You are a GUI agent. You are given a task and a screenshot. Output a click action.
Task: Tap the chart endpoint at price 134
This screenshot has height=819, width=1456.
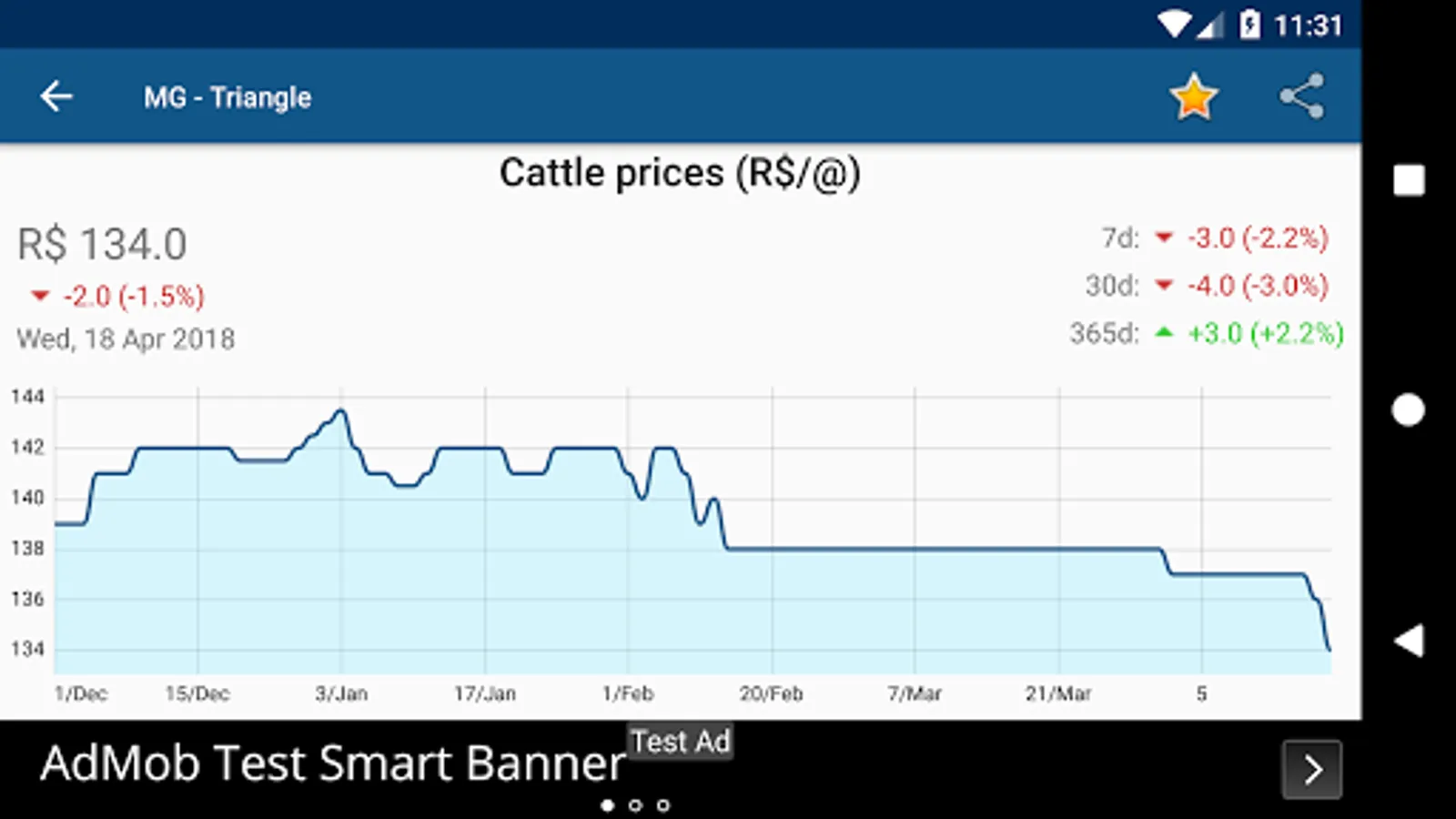coord(1330,650)
